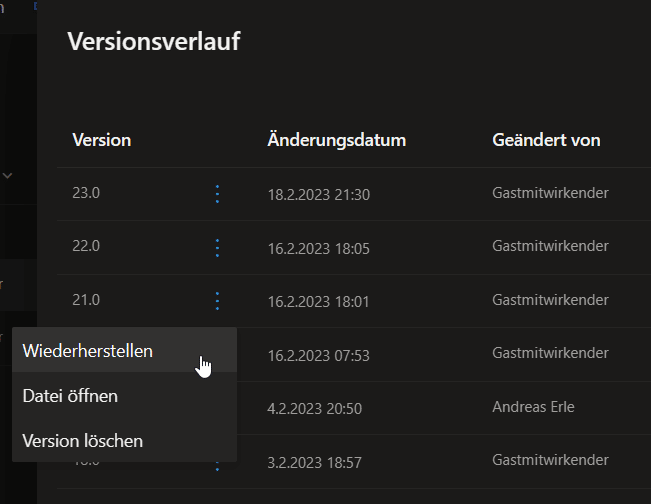Select Datei öffnen in the context menu
This screenshot has height=504, width=651.
coord(70,396)
